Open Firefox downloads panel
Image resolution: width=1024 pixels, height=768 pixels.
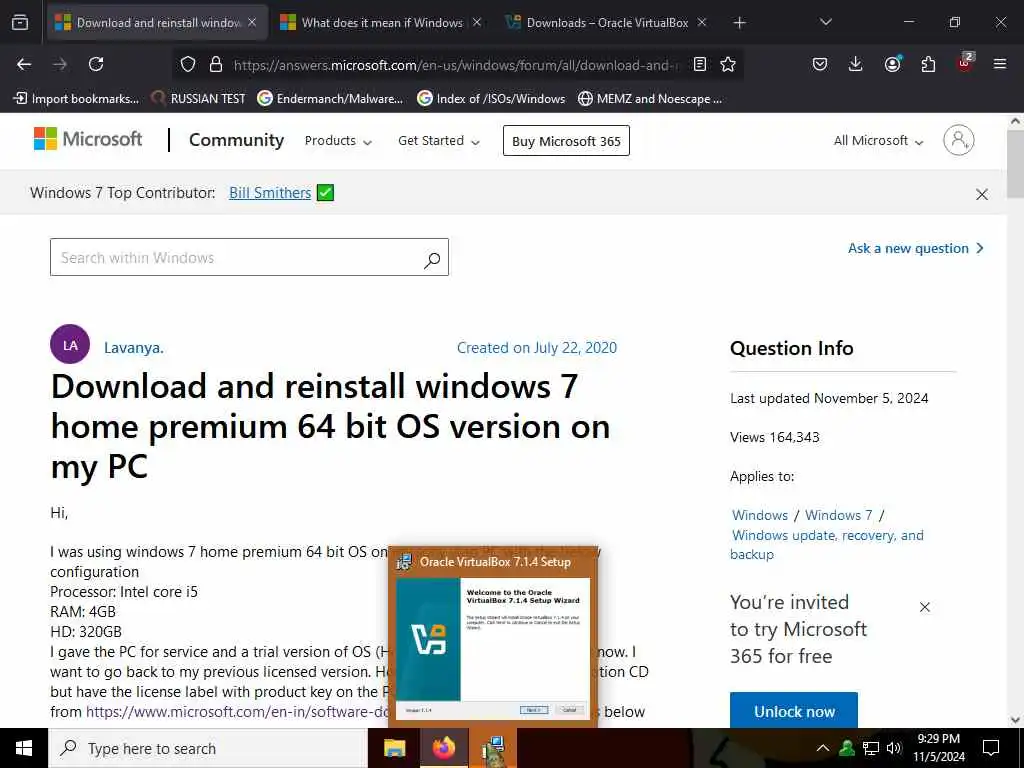[856, 64]
